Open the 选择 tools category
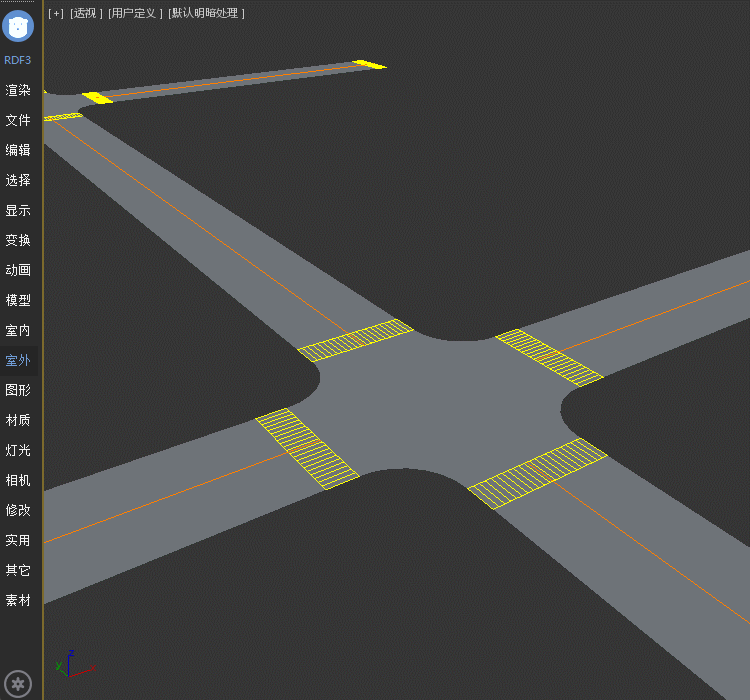 (18, 180)
